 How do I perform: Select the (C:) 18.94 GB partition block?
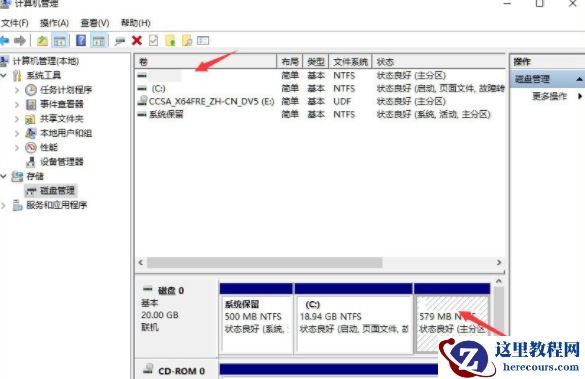[353, 318]
